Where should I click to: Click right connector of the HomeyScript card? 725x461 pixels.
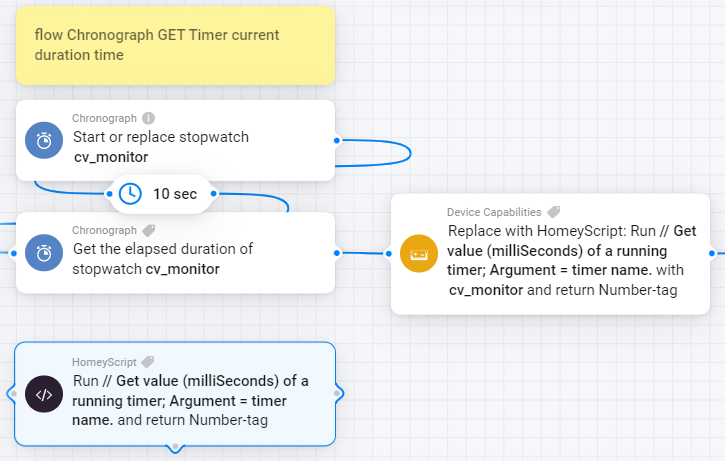tap(337, 394)
